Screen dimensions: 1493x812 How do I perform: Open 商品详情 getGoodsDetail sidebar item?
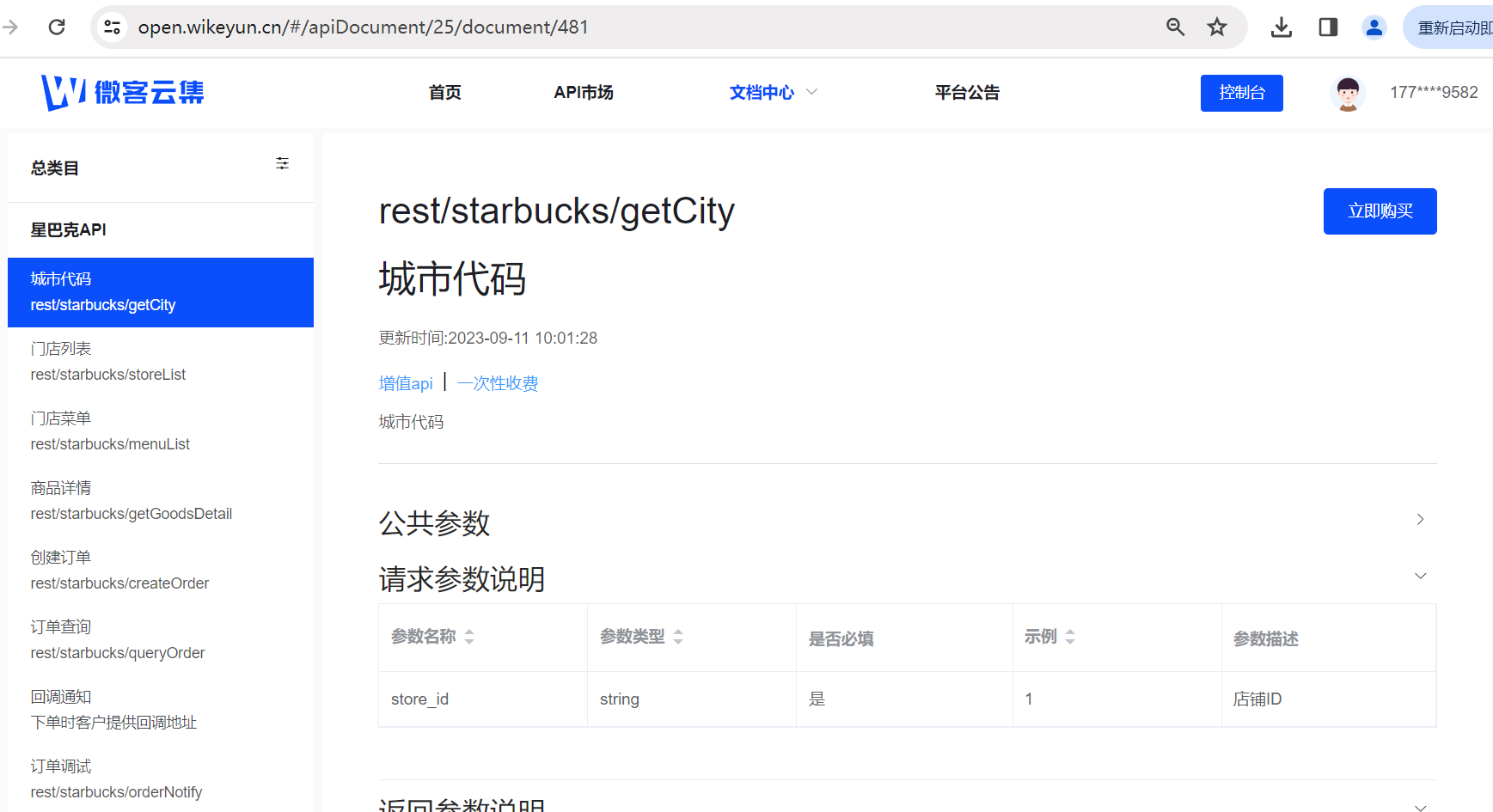point(161,501)
